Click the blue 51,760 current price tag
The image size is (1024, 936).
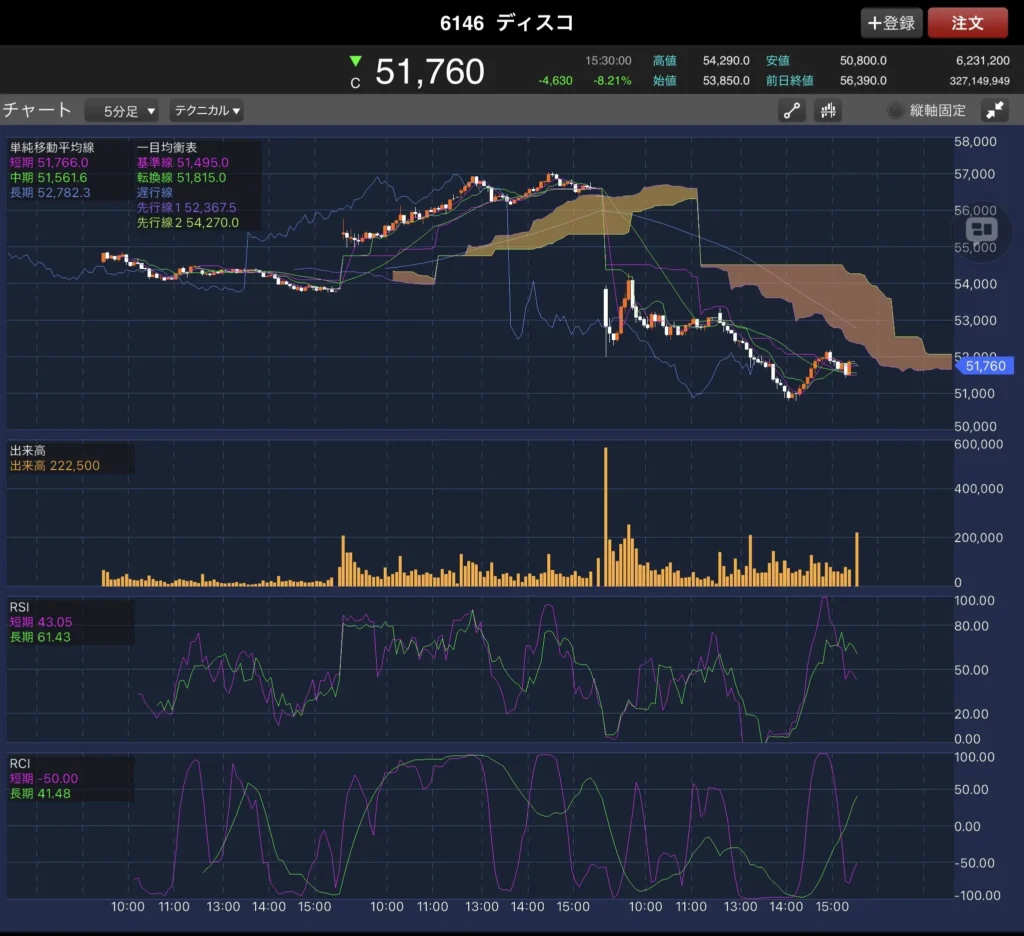coord(985,366)
